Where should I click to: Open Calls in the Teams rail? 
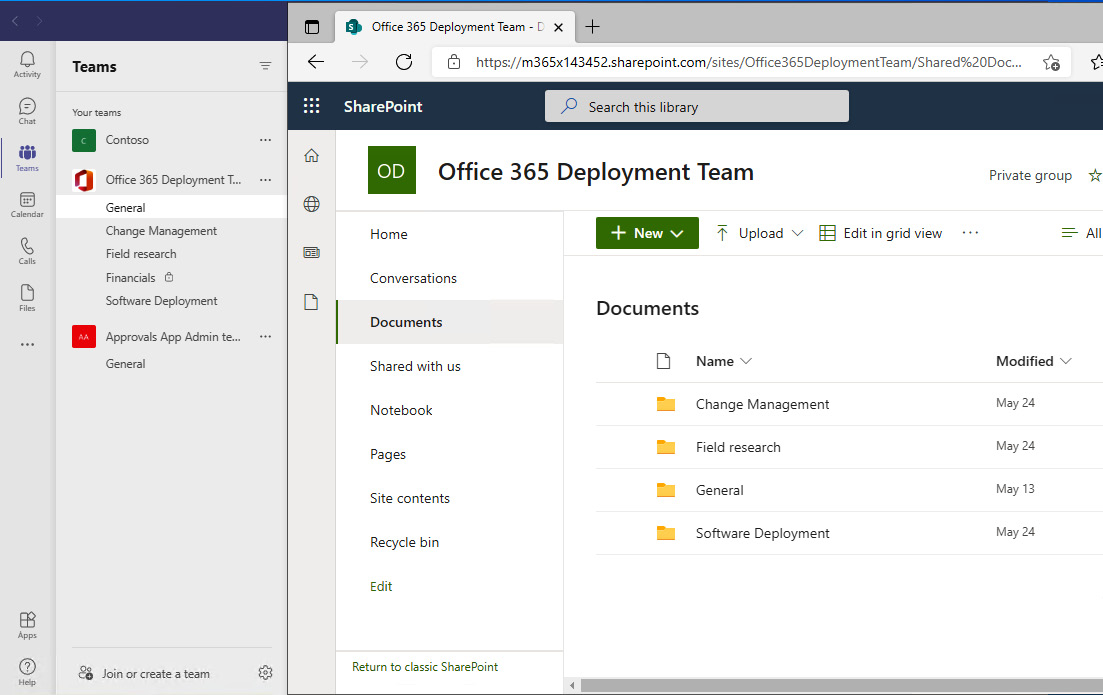(27, 251)
